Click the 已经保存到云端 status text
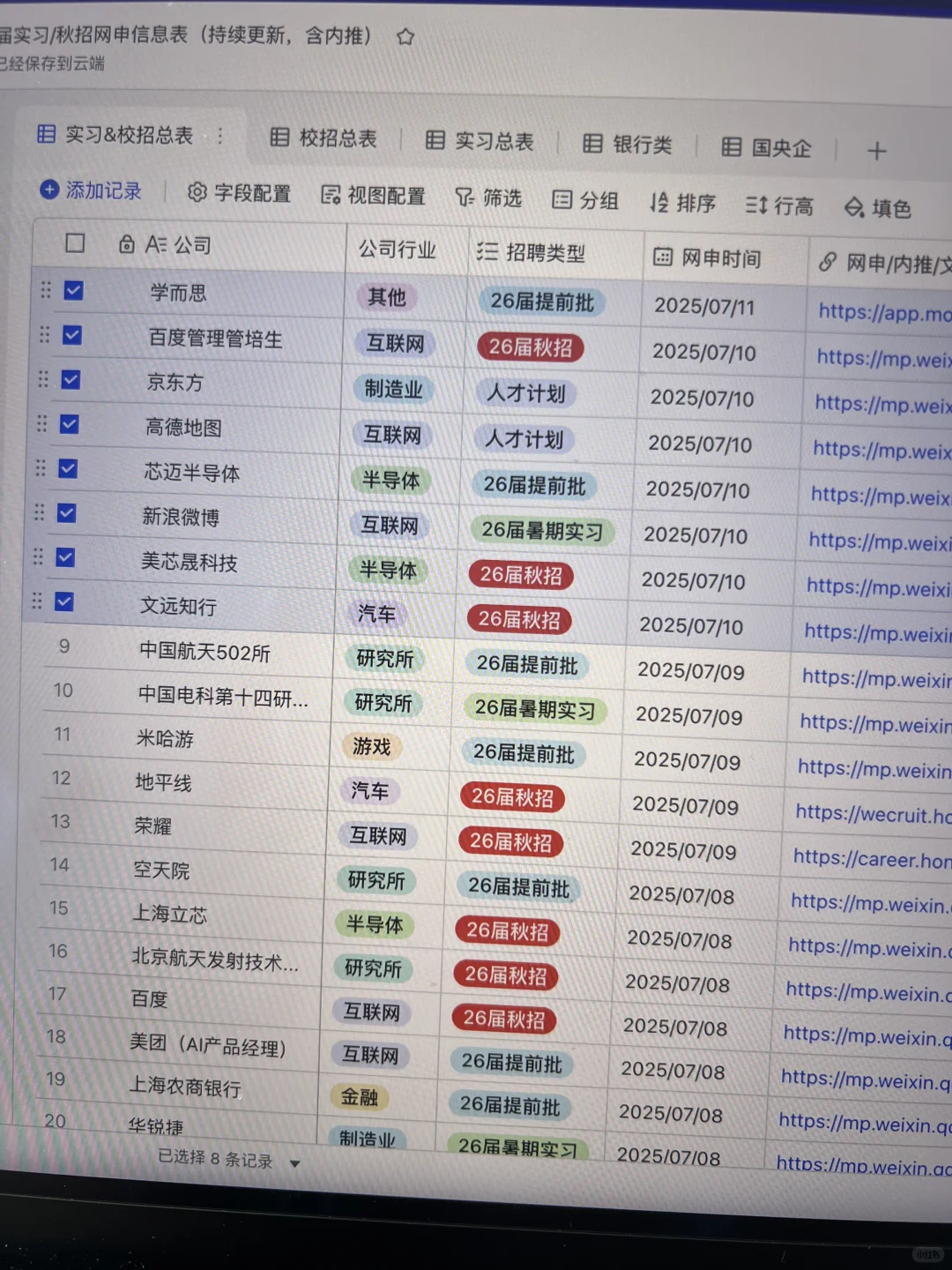The height and width of the screenshot is (1270, 952). coord(52,63)
